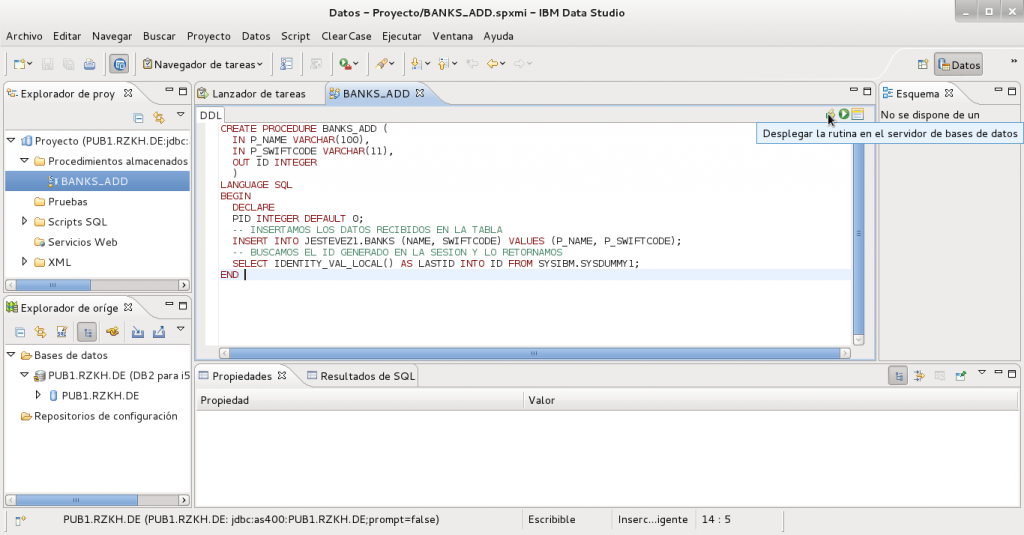Collapse Procedimientos almacenados folder
Image resolution: width=1024 pixels, height=535 pixels.
click(x=24, y=161)
